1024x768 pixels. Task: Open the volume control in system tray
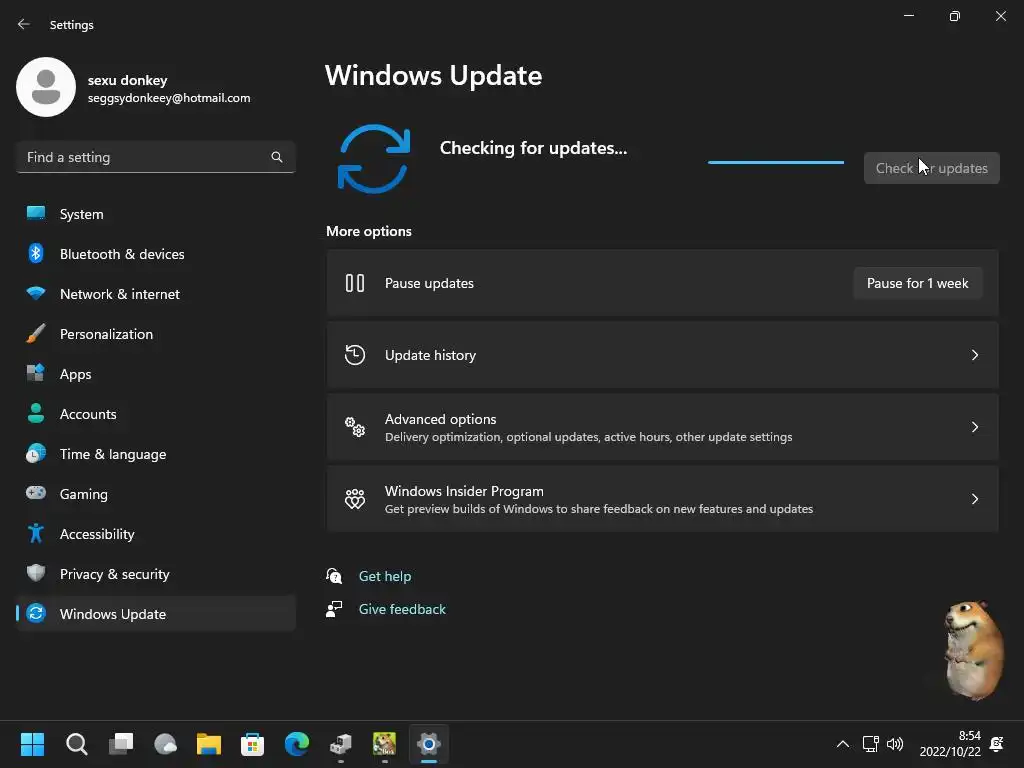click(895, 744)
